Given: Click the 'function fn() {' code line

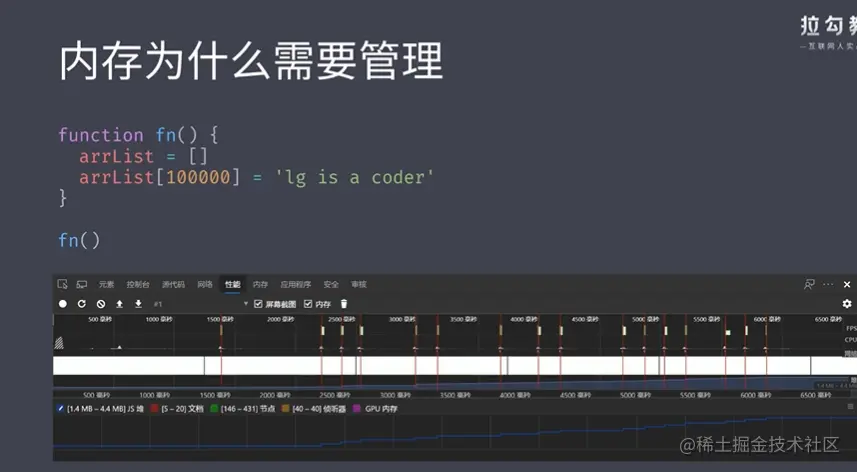Looking at the screenshot, I should click(x=138, y=135).
